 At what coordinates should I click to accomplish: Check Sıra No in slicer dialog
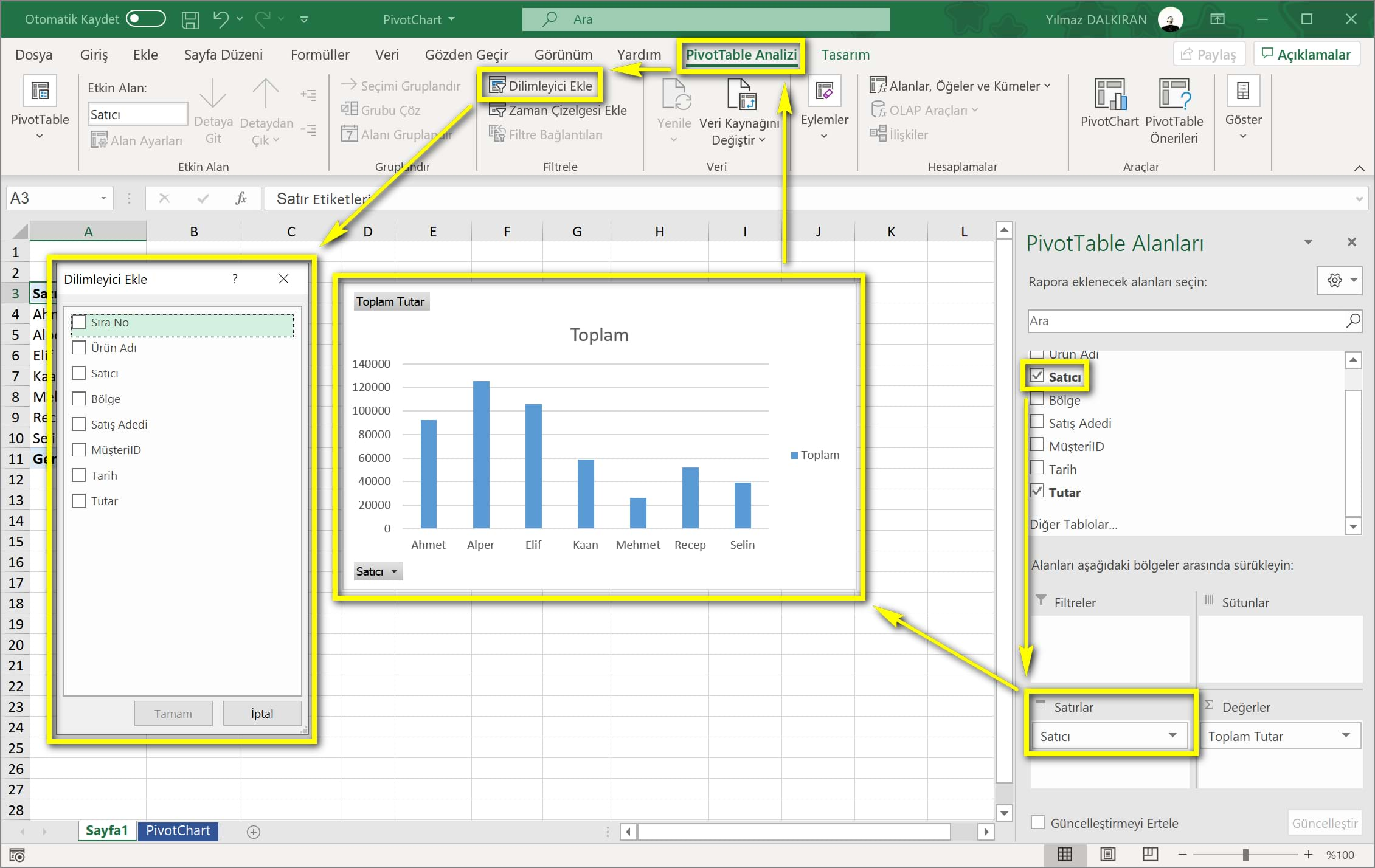(78, 322)
